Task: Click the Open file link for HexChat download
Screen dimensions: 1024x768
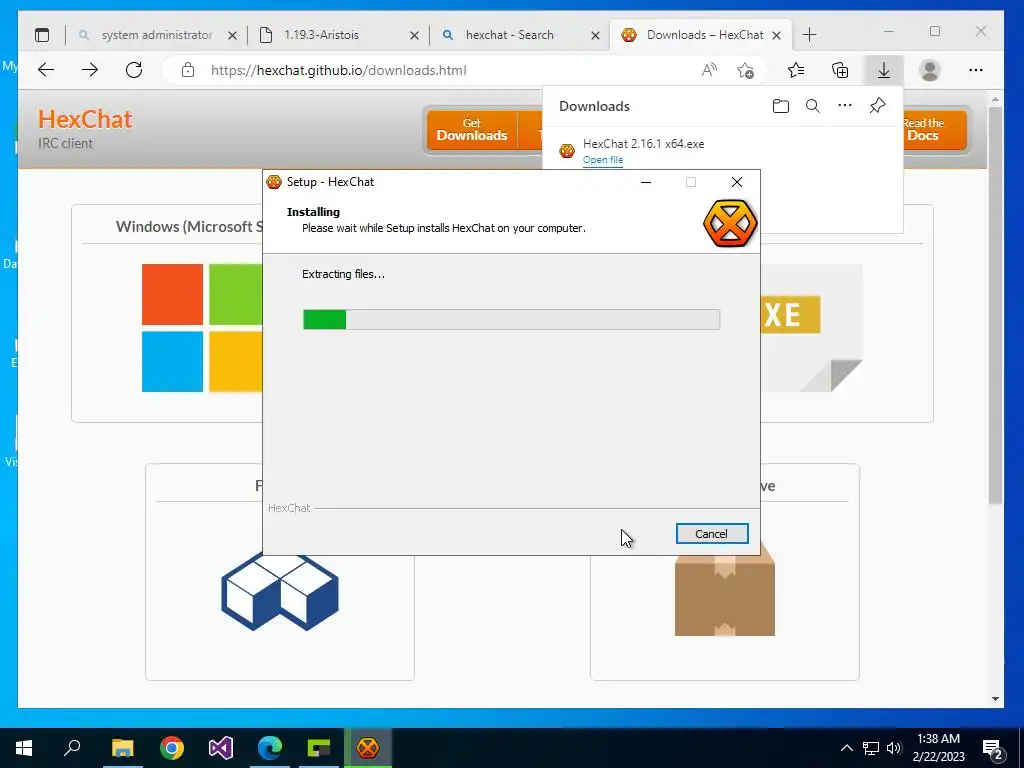Action: (x=602, y=159)
